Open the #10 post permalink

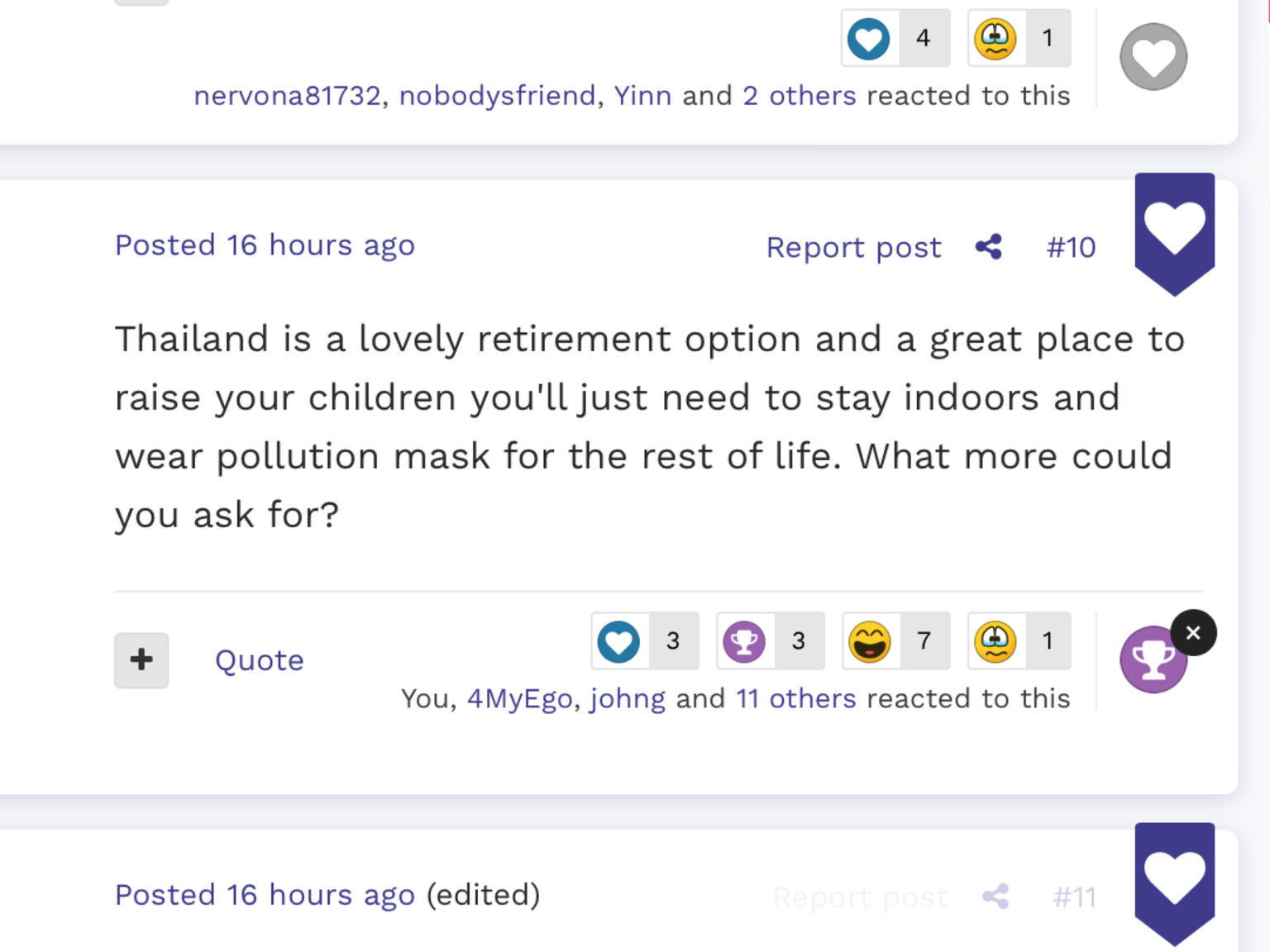pyautogui.click(x=1071, y=247)
